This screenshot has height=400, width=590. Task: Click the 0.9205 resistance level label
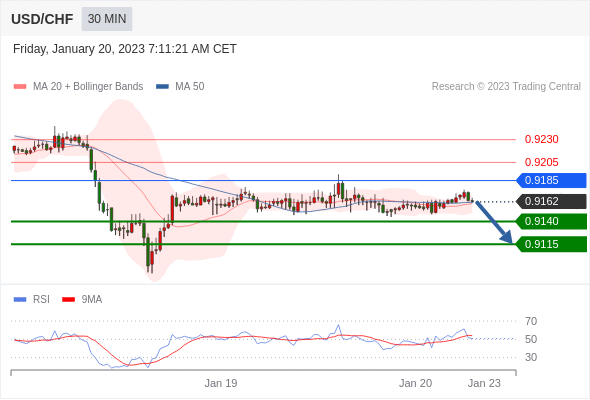[x=541, y=162]
